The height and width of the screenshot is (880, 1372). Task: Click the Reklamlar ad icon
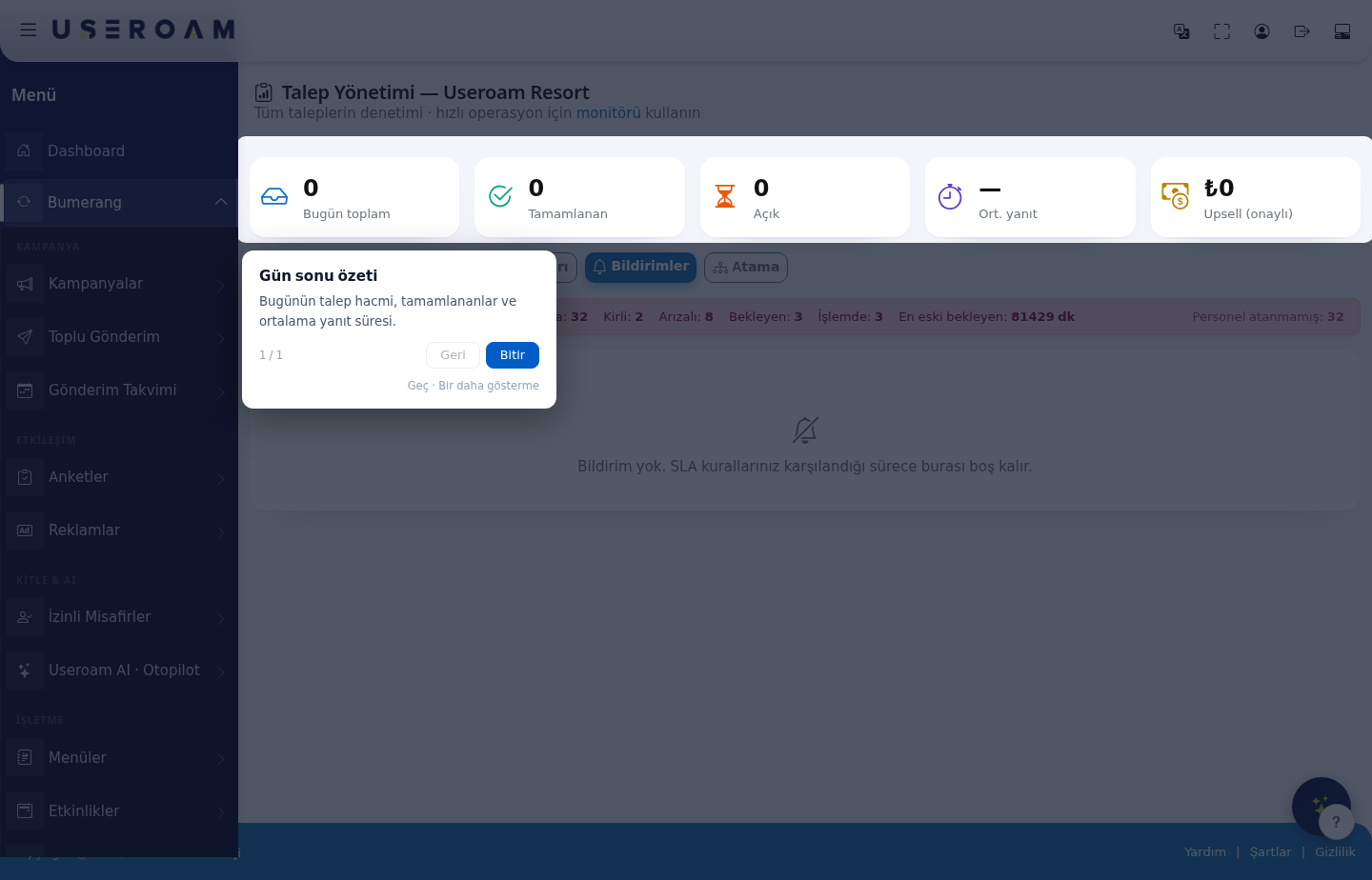pos(25,530)
